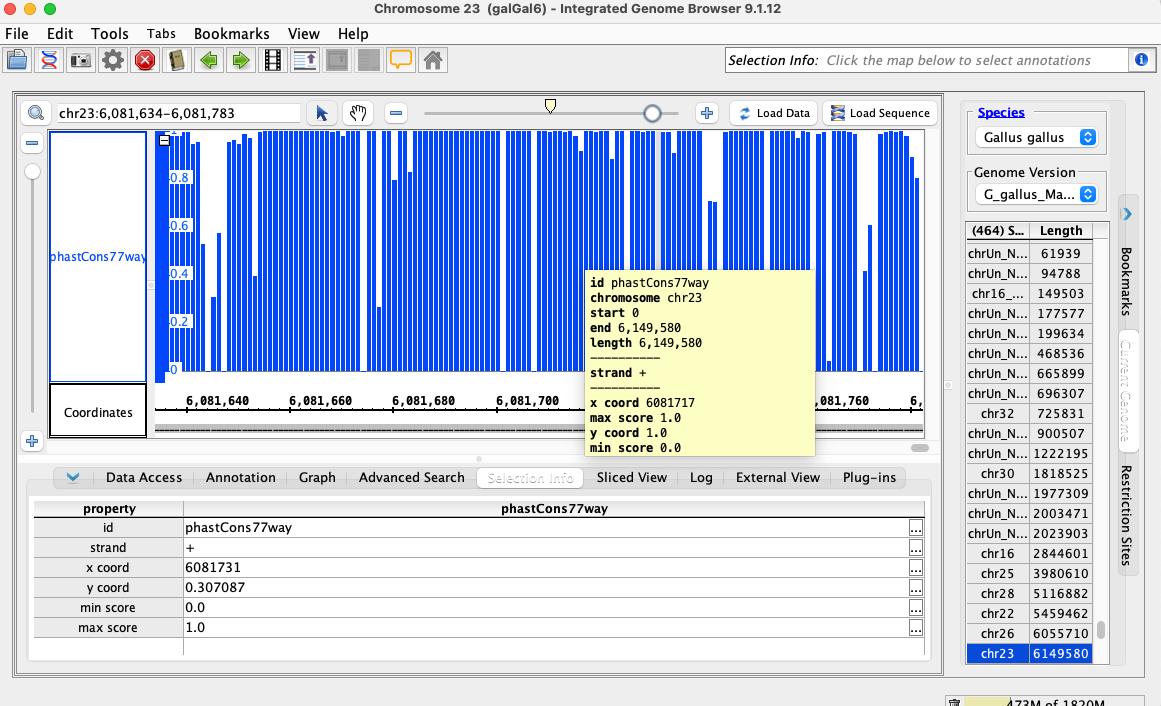Click the home icon in toolbar

[x=432, y=60]
